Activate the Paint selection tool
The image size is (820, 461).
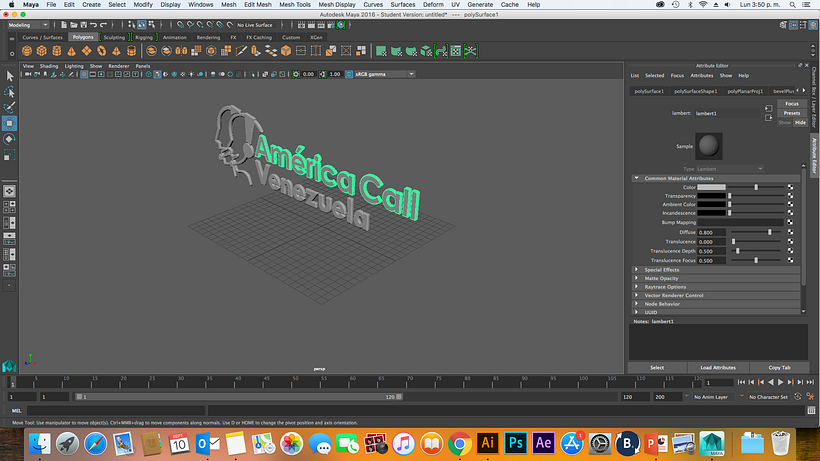click(x=9, y=108)
